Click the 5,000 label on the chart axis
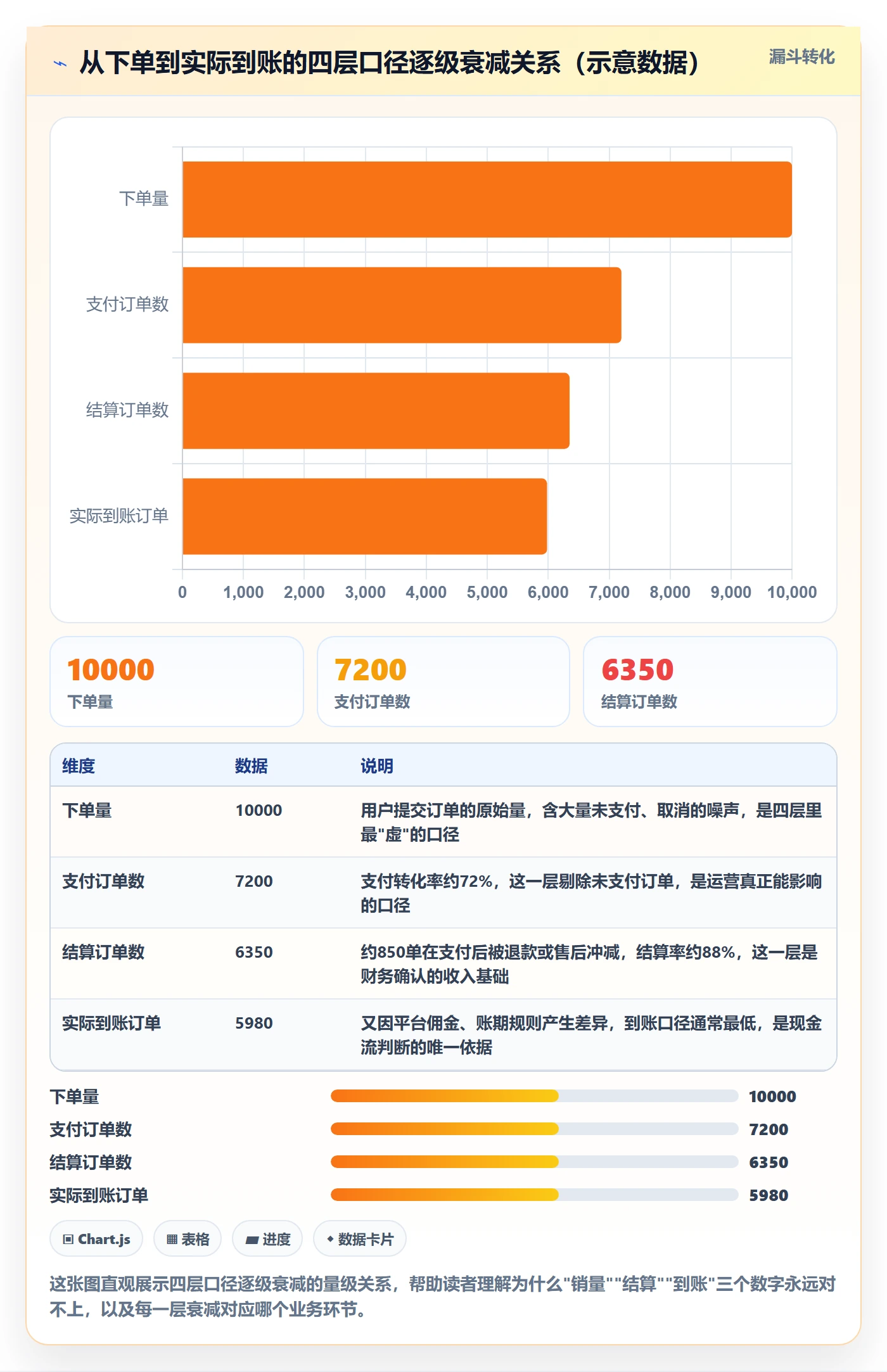This screenshot has width=887, height=1372. (487, 592)
